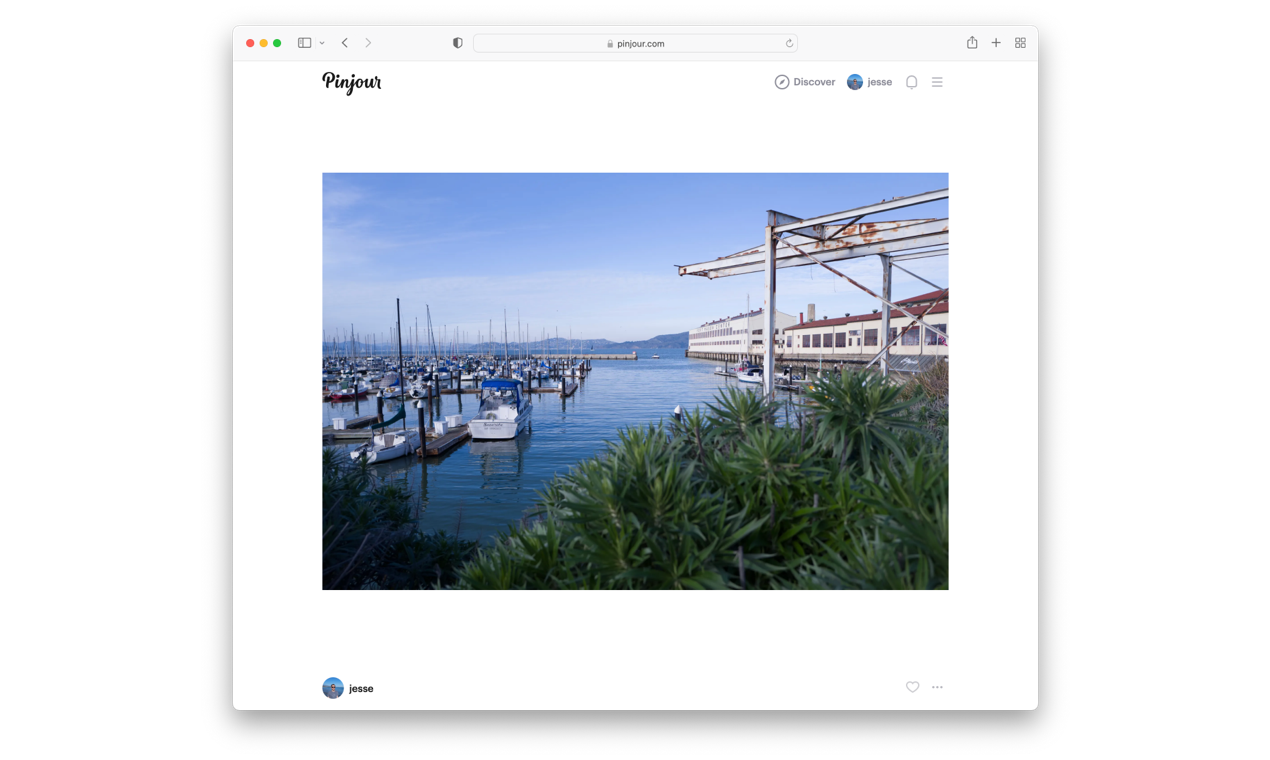Click the forward navigation arrow

pos(367,42)
